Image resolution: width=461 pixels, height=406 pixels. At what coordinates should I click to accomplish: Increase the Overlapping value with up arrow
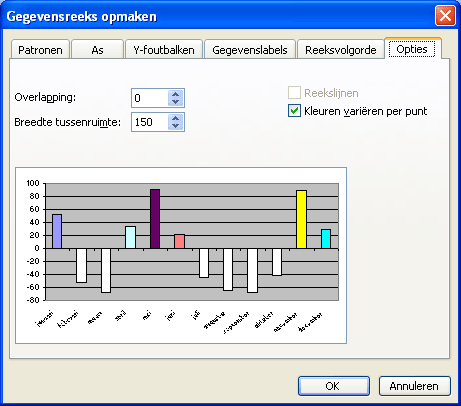pyautogui.click(x=176, y=94)
